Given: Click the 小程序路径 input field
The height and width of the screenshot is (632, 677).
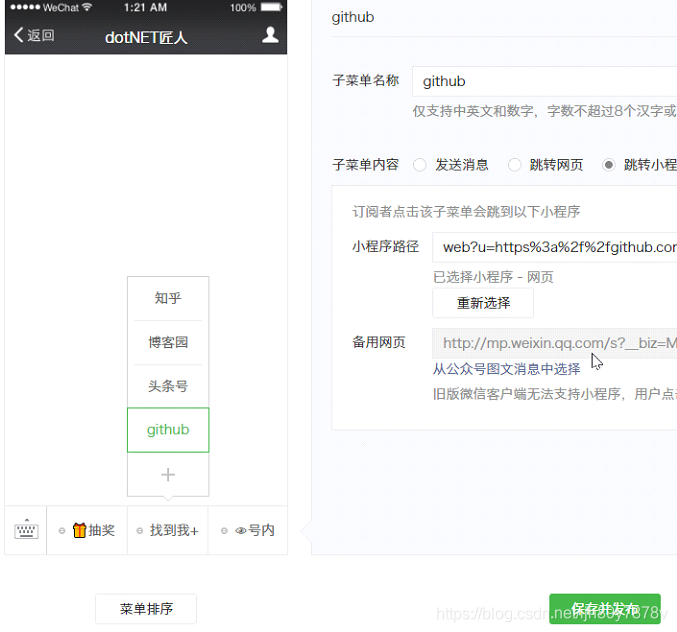Looking at the screenshot, I should pyautogui.click(x=554, y=247).
